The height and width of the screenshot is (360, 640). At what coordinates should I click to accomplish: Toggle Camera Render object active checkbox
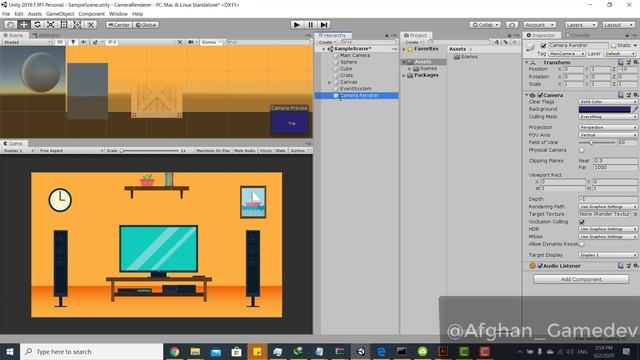tap(543, 45)
